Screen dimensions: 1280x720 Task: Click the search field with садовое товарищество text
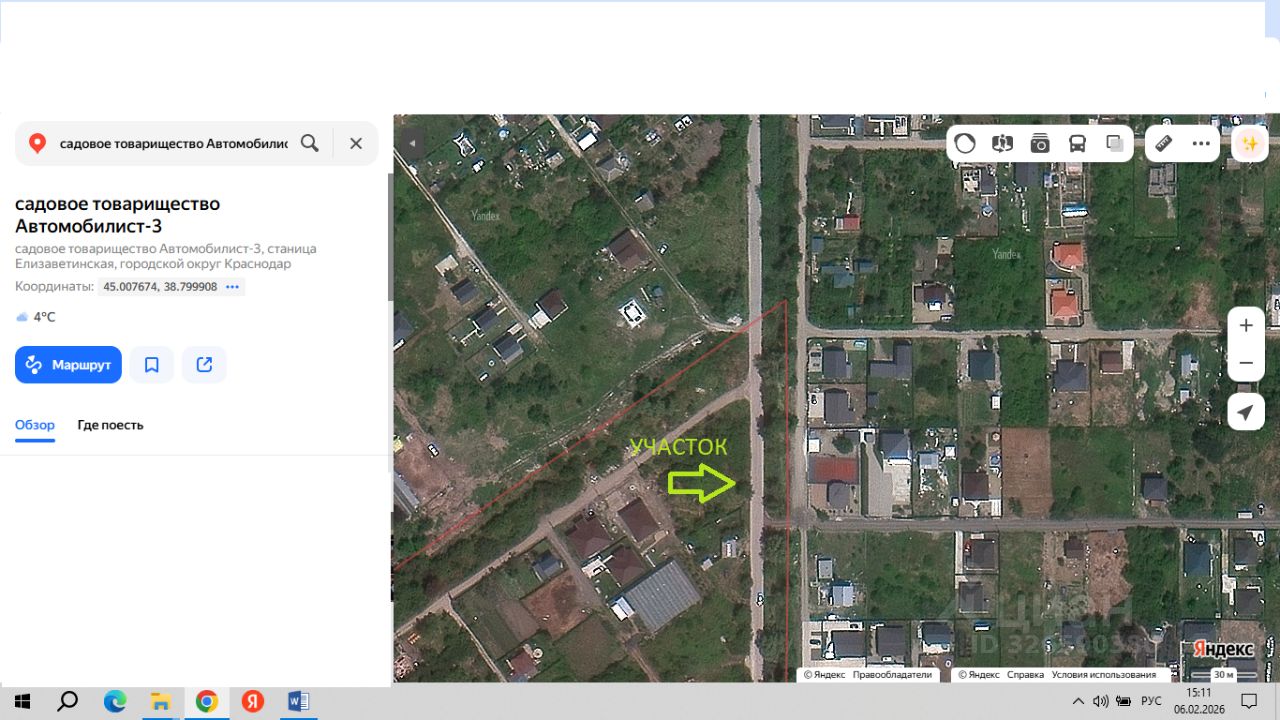point(174,143)
